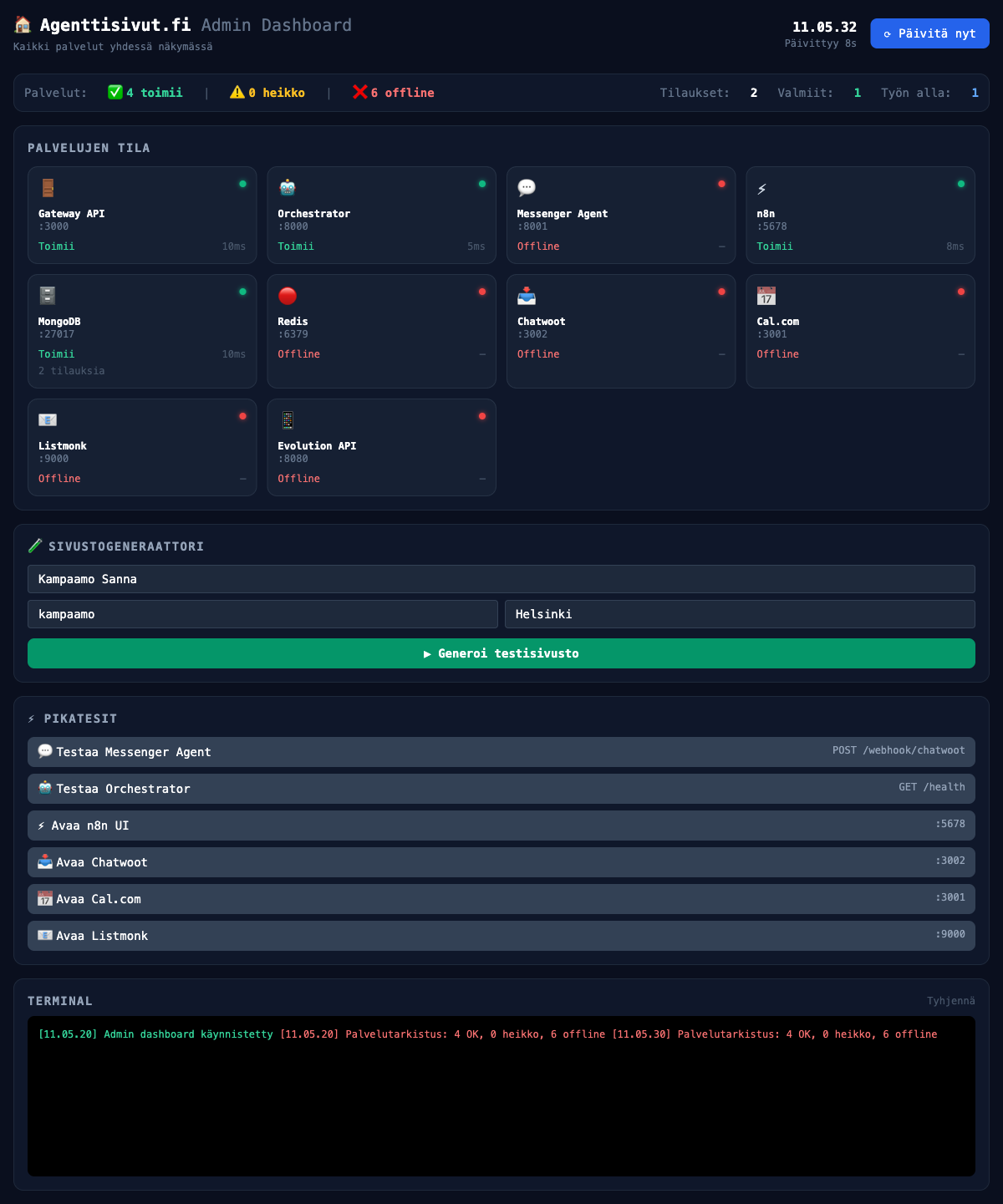This screenshot has height=1204, width=1003.
Task: Run the Testaa Messenger Agent quick test
Action: point(501,752)
